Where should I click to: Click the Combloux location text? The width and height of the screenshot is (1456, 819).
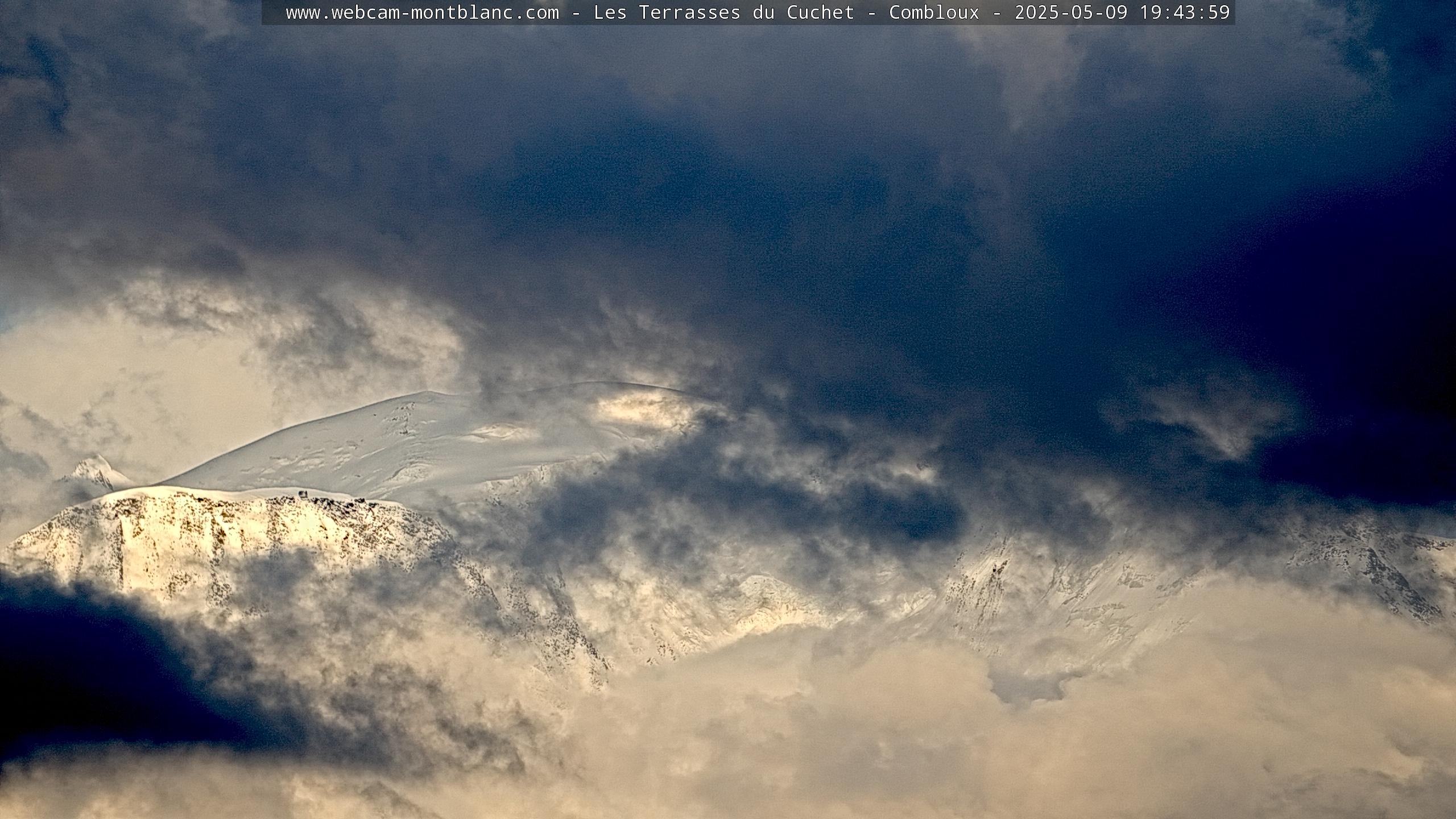point(934,13)
